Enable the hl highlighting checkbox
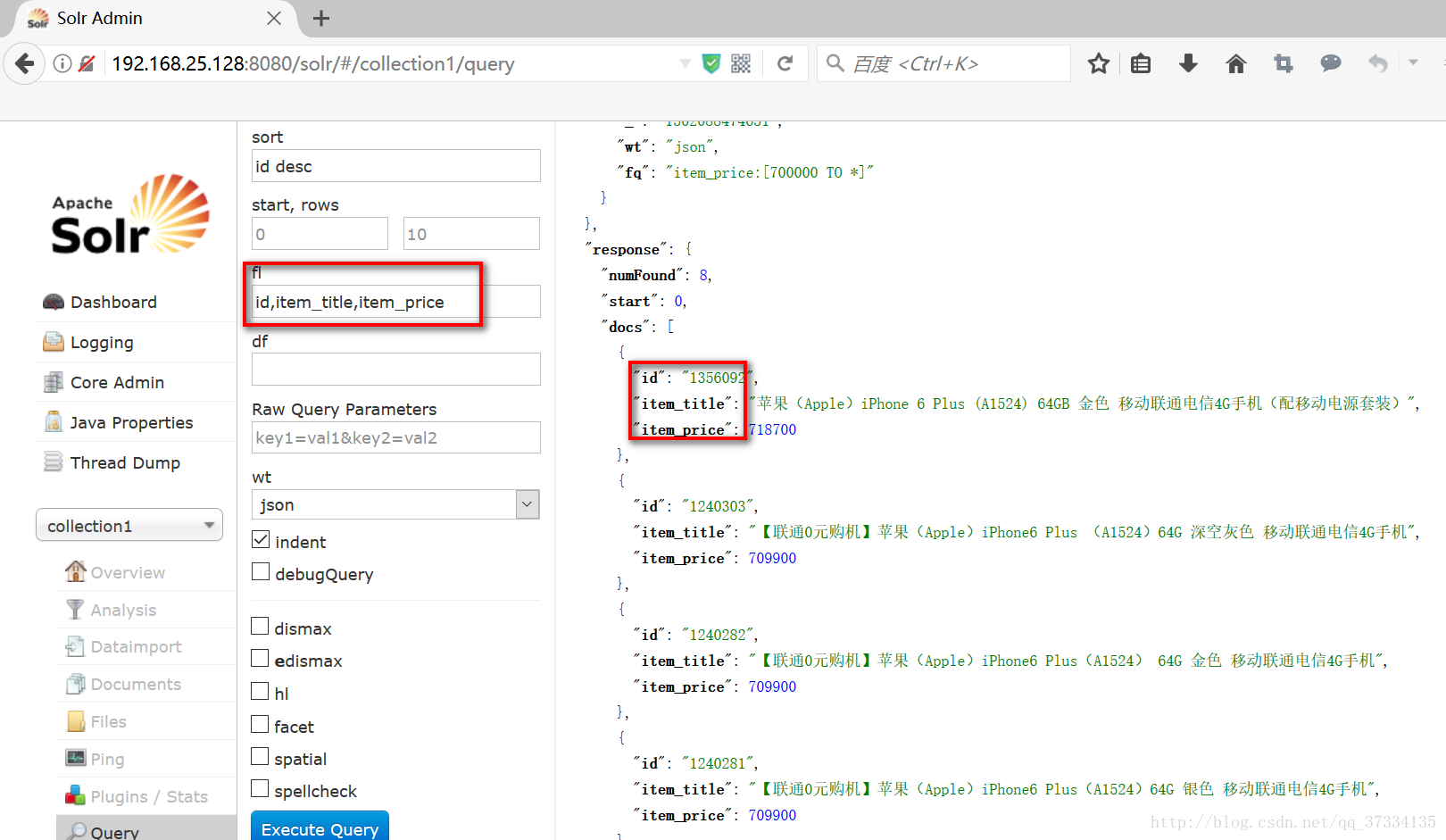 [260, 692]
